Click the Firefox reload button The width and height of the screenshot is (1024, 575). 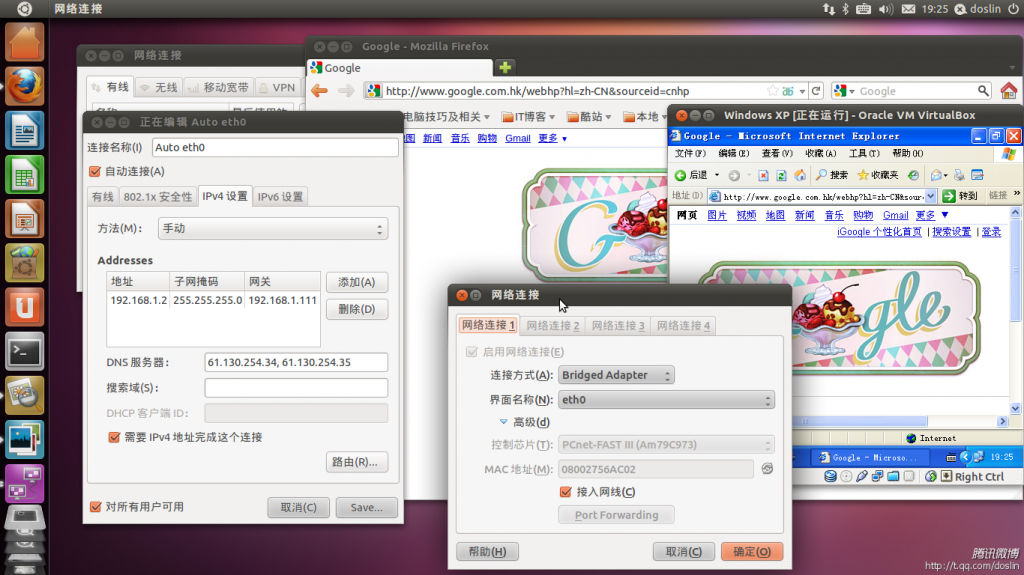tap(816, 91)
